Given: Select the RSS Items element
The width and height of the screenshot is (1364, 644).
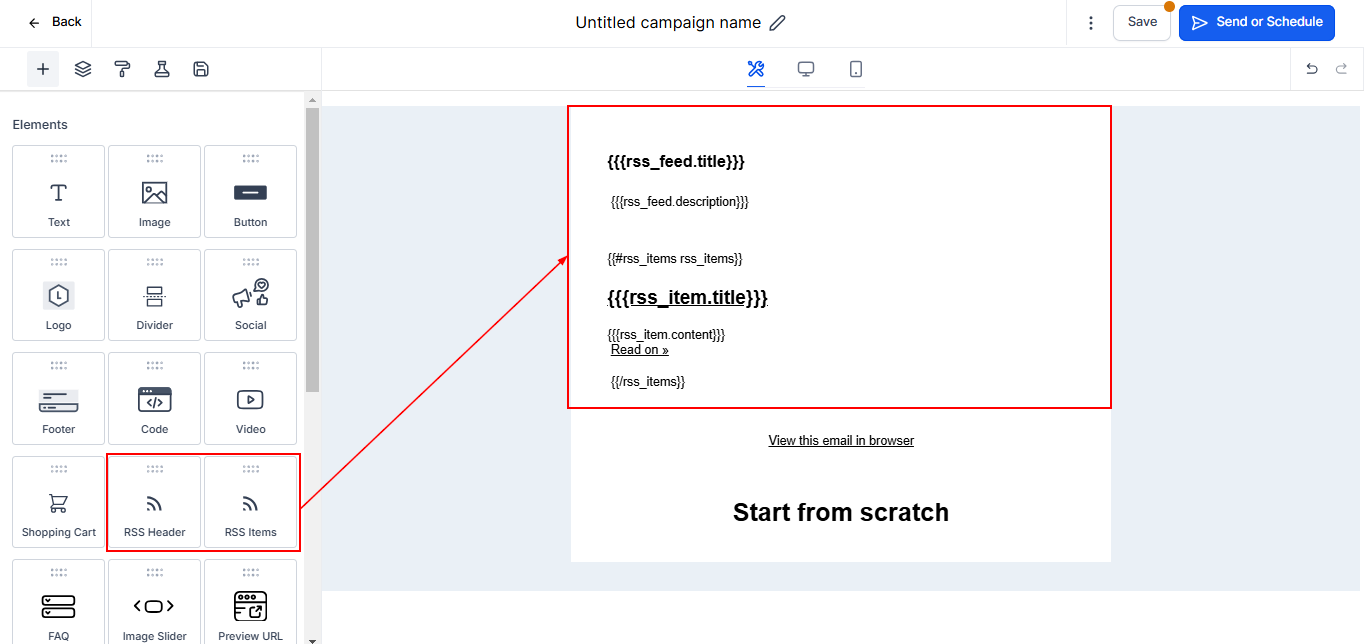Looking at the screenshot, I should click(x=250, y=502).
